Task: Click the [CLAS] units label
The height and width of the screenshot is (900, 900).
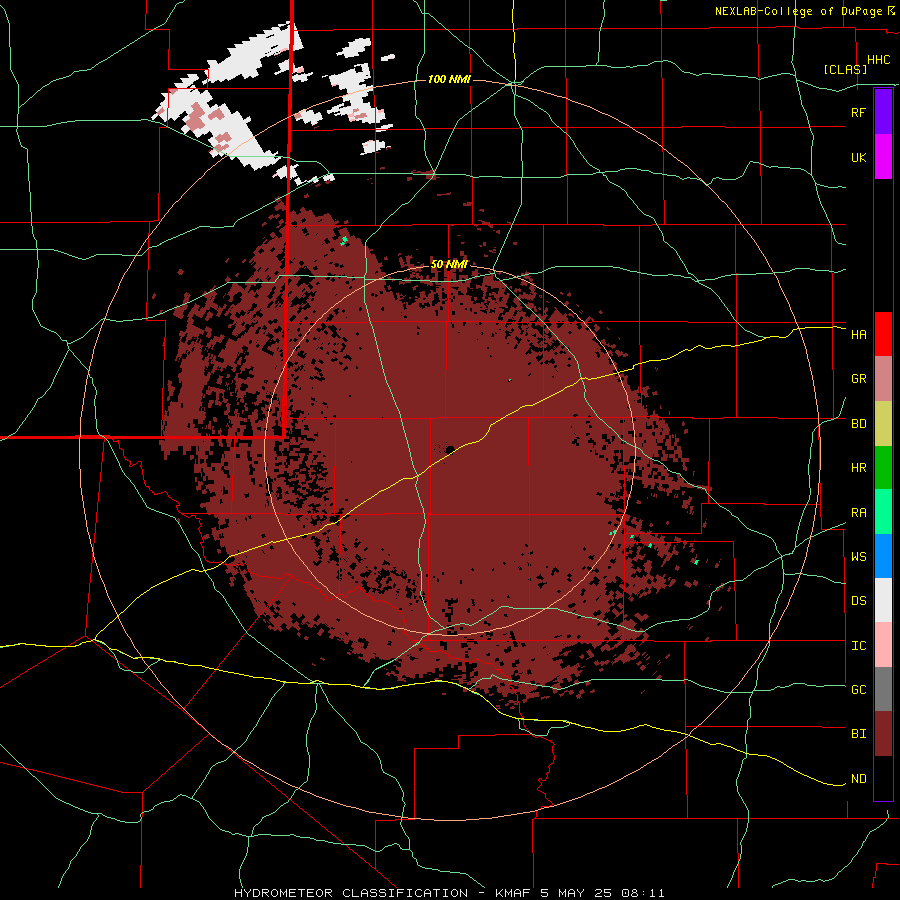Action: [x=845, y=69]
